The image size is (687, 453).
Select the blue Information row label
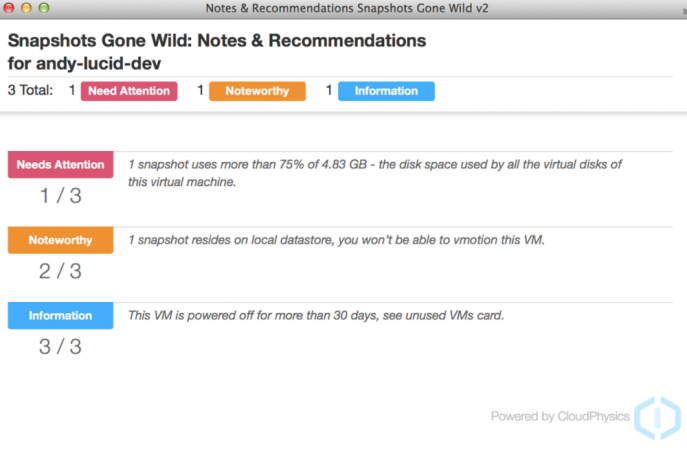pos(60,315)
